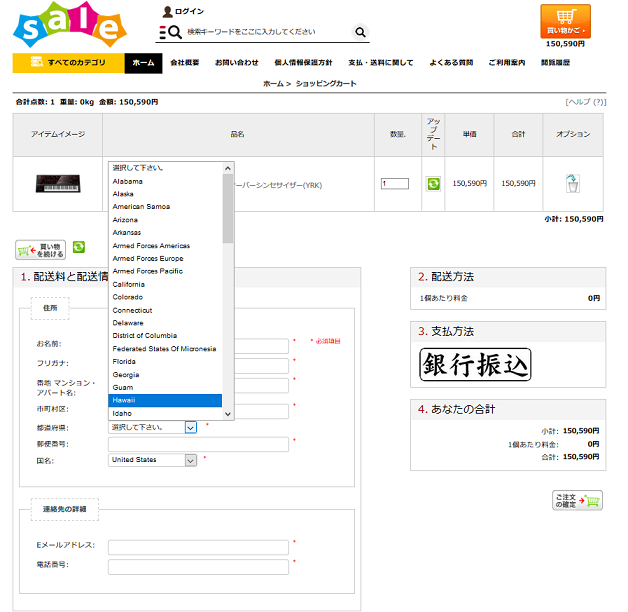Select Florida from state list

point(165,362)
